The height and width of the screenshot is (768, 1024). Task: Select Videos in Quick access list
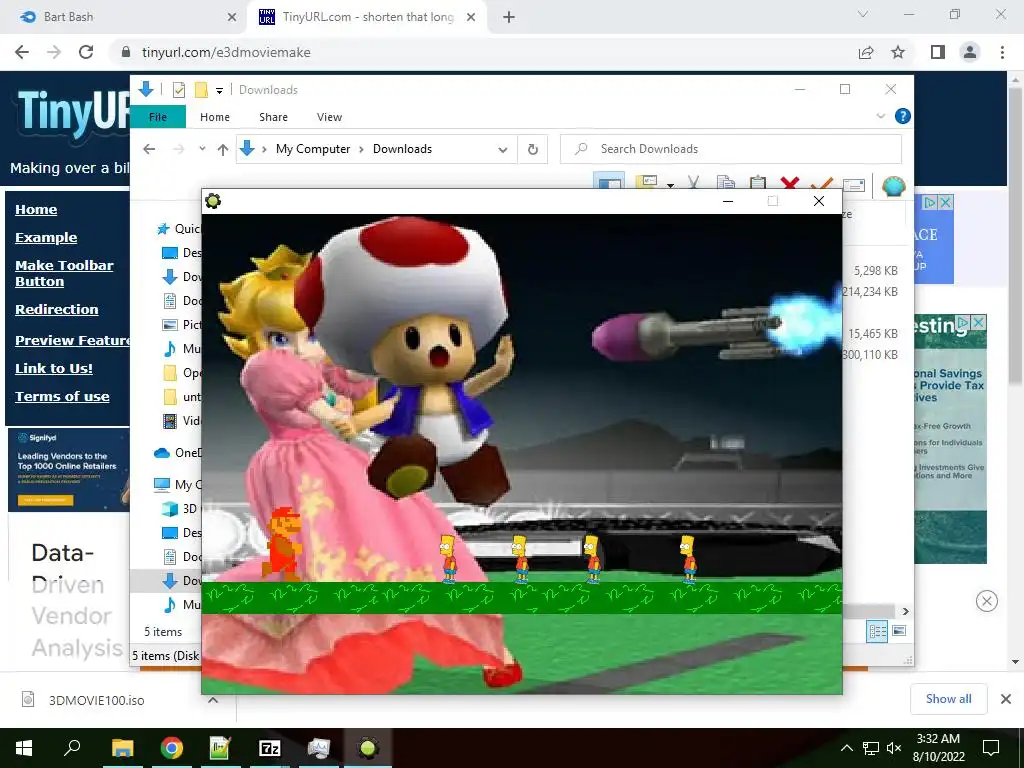tap(182, 421)
